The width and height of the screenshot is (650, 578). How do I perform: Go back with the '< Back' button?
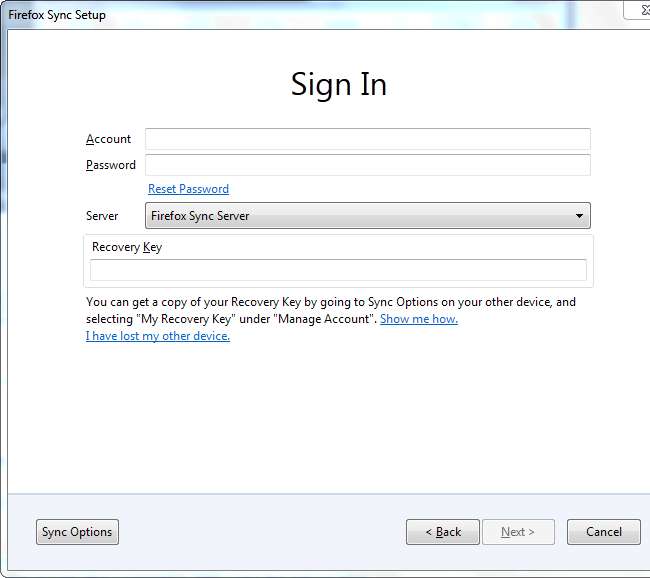click(x=443, y=532)
